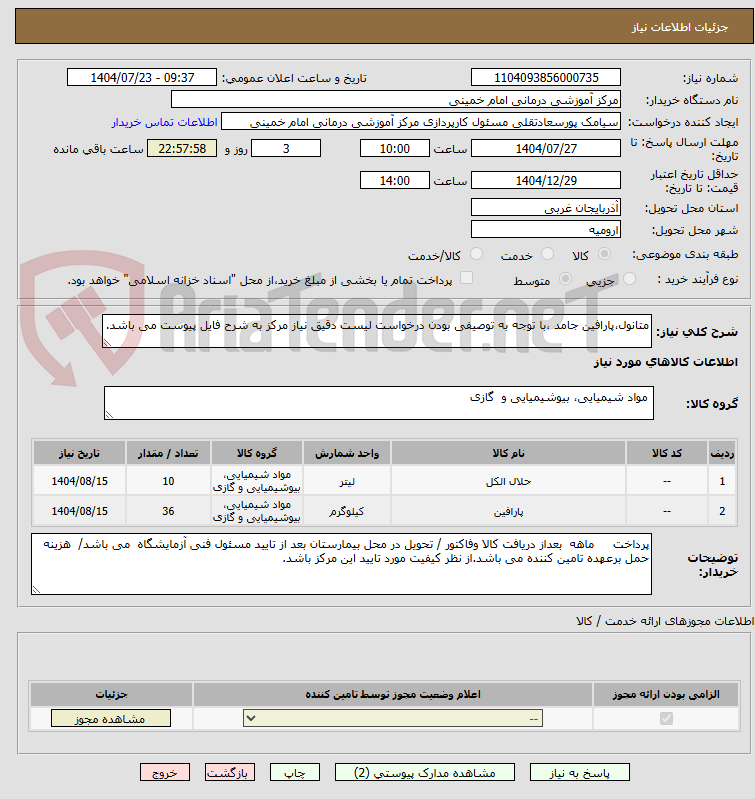Screen dimensions: 755x799
Task: Select the متوسط purchase type radio
Action: [x=565, y=278]
